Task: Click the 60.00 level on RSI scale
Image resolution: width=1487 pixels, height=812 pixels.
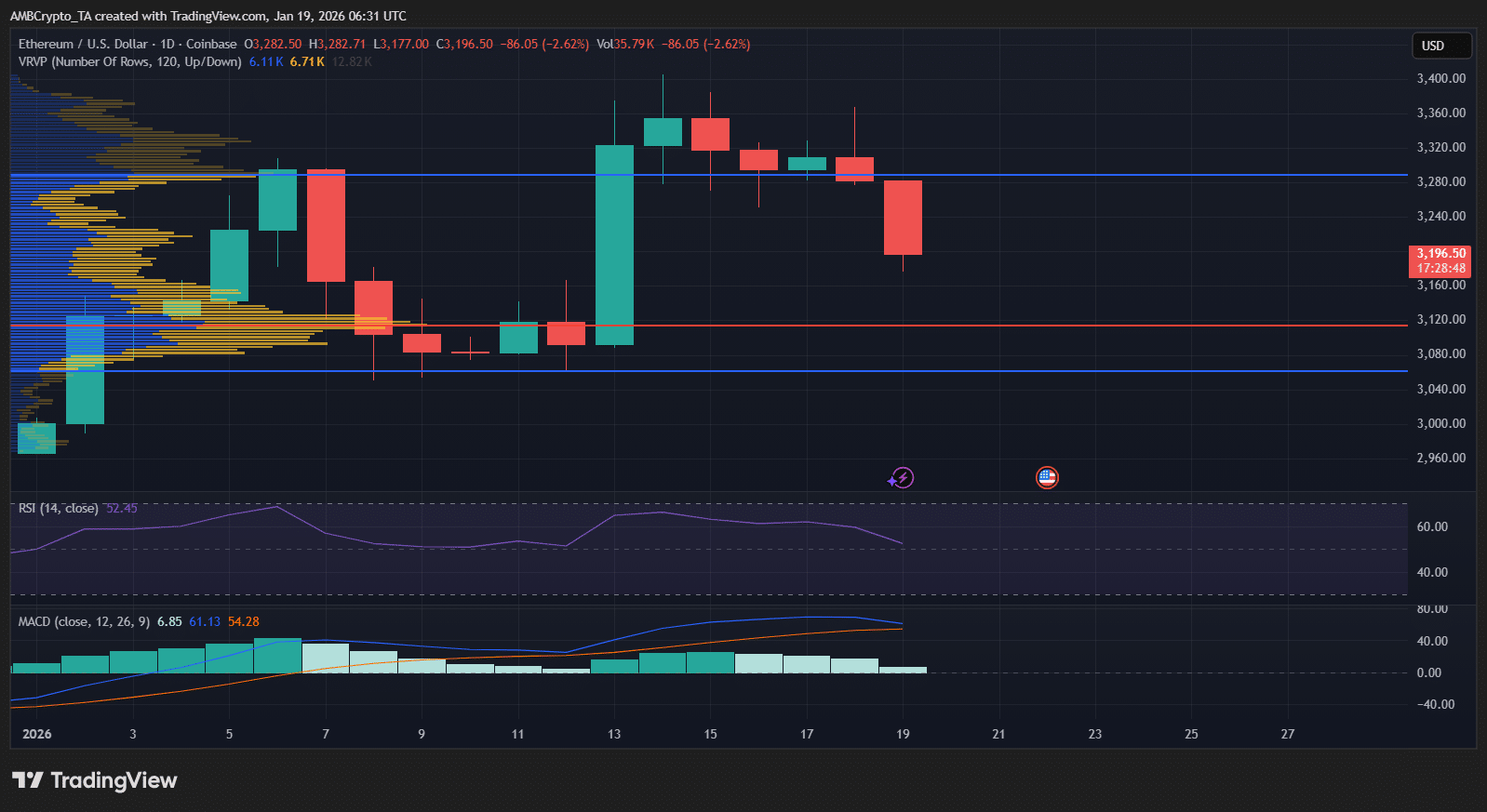Action: click(x=1432, y=526)
